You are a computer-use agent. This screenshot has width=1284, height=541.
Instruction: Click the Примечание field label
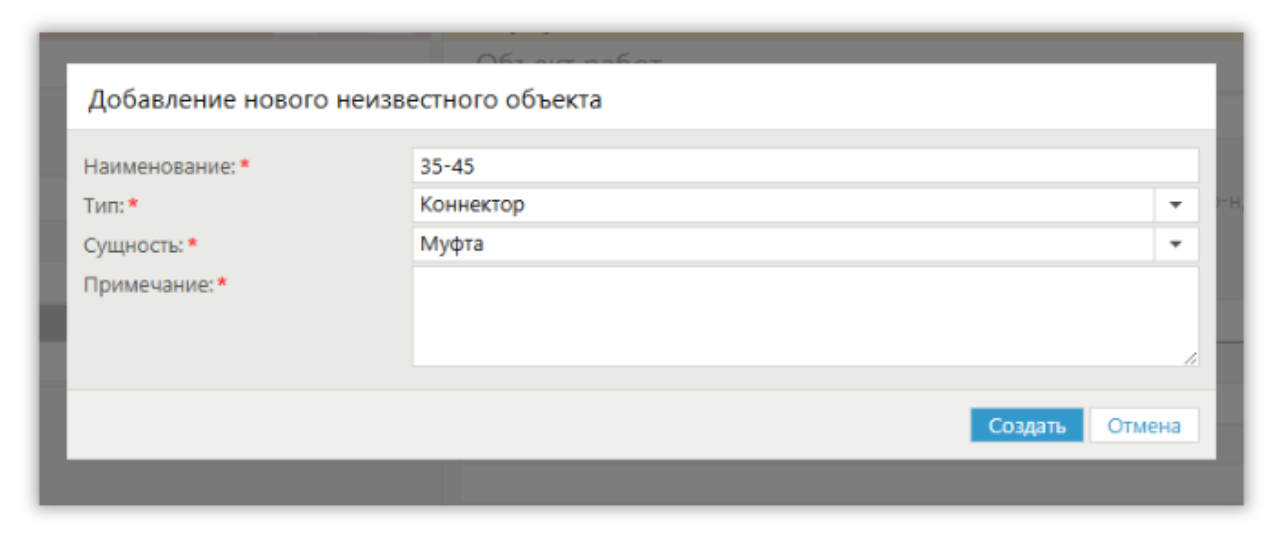pos(148,285)
